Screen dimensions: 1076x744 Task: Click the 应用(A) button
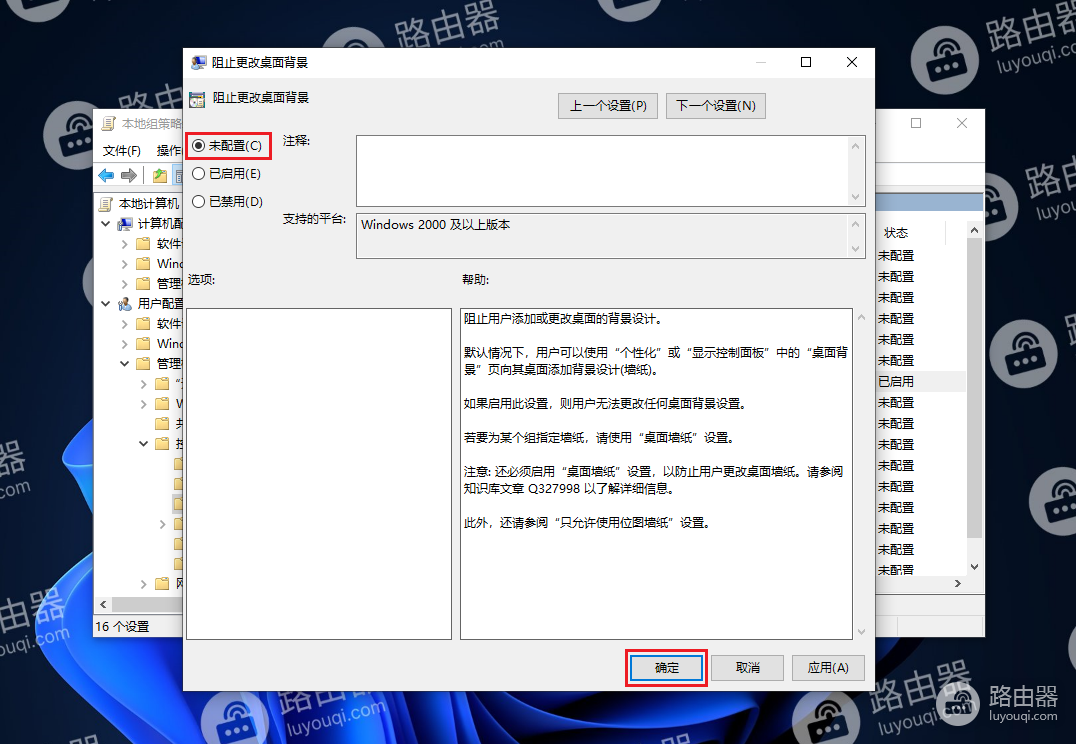[x=828, y=668]
